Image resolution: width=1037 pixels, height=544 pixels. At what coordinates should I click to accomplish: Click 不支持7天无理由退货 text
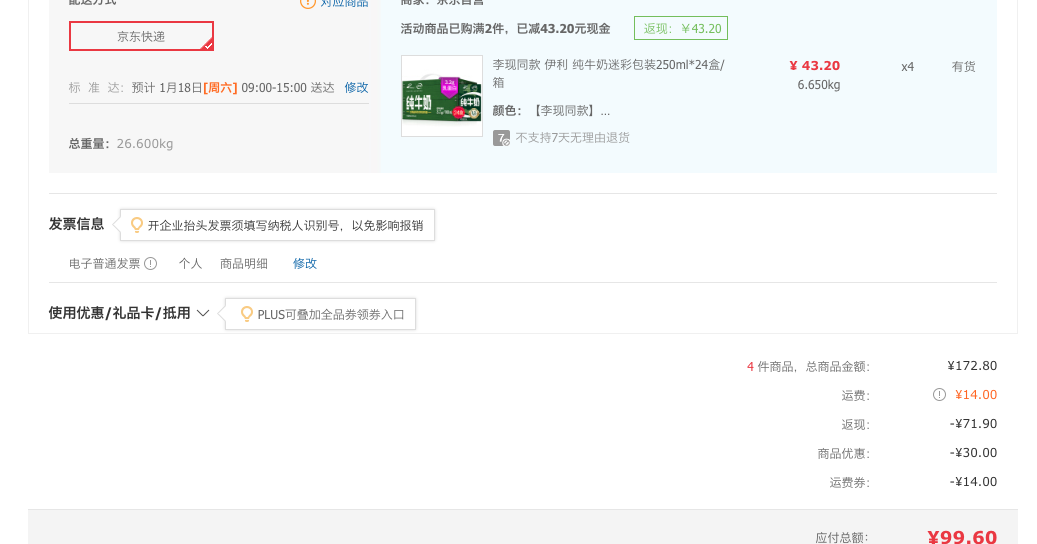tap(573, 138)
